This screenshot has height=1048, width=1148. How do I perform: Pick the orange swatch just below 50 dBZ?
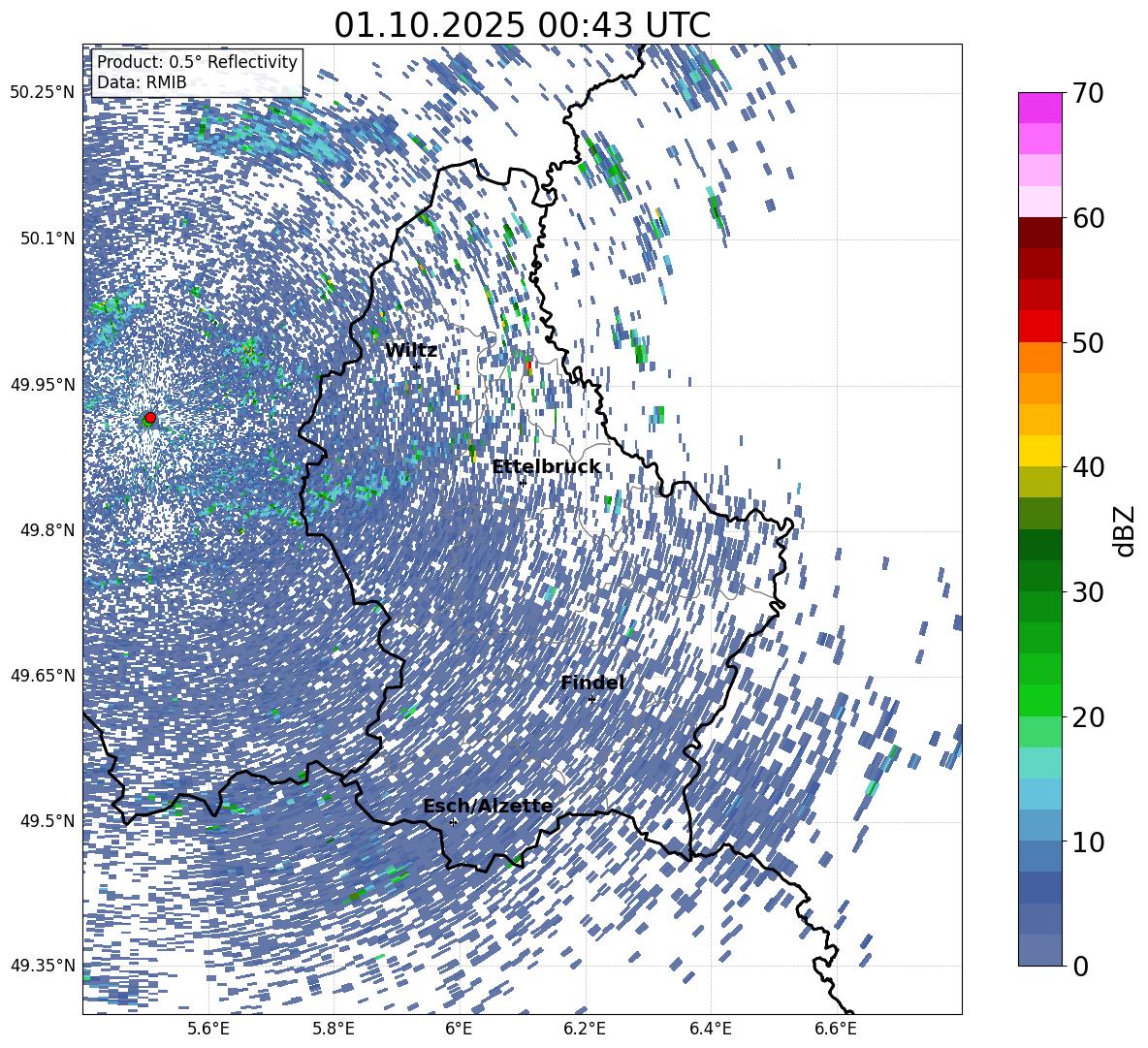pyautogui.click(x=1039, y=357)
